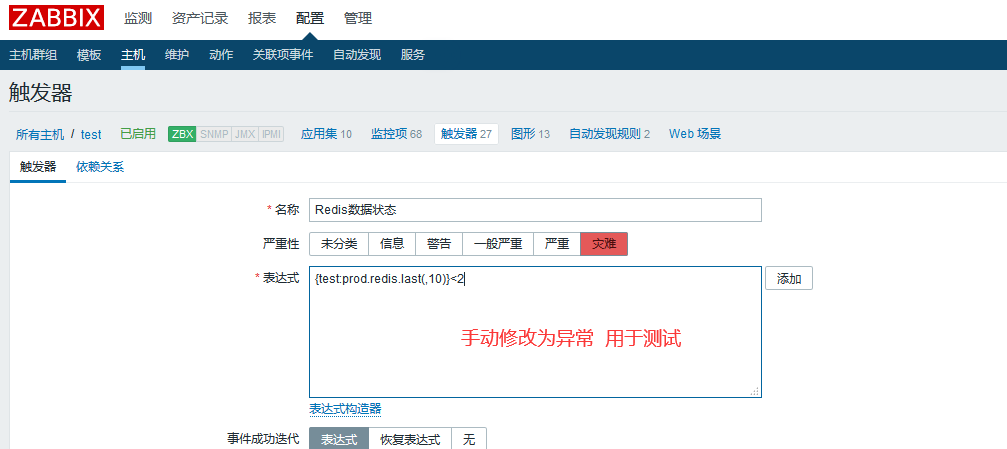Viewport: 1007px width, 449px height.
Task: Select 灾难 severity level
Action: click(x=604, y=244)
